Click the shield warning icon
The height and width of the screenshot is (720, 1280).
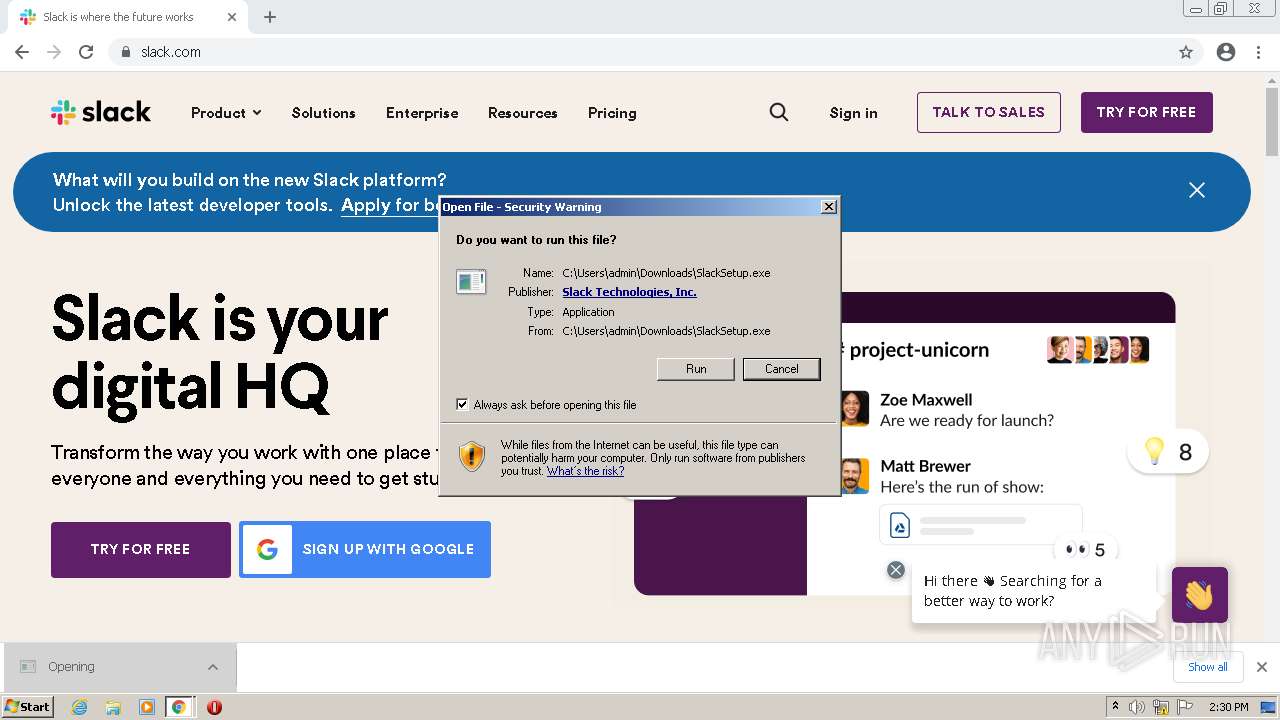coord(472,457)
